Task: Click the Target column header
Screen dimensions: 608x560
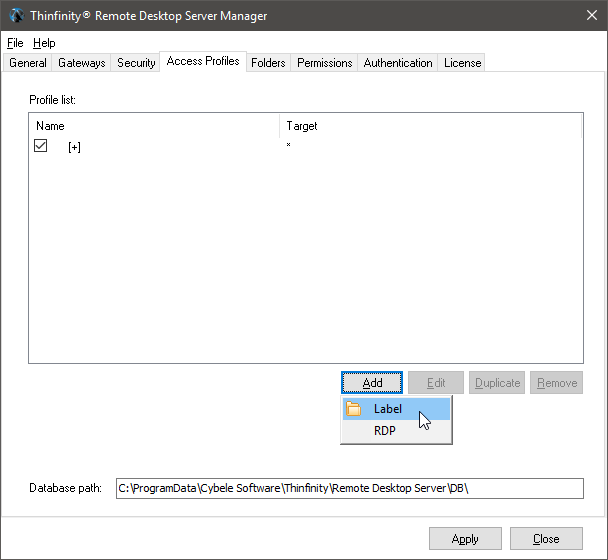Action: point(430,126)
